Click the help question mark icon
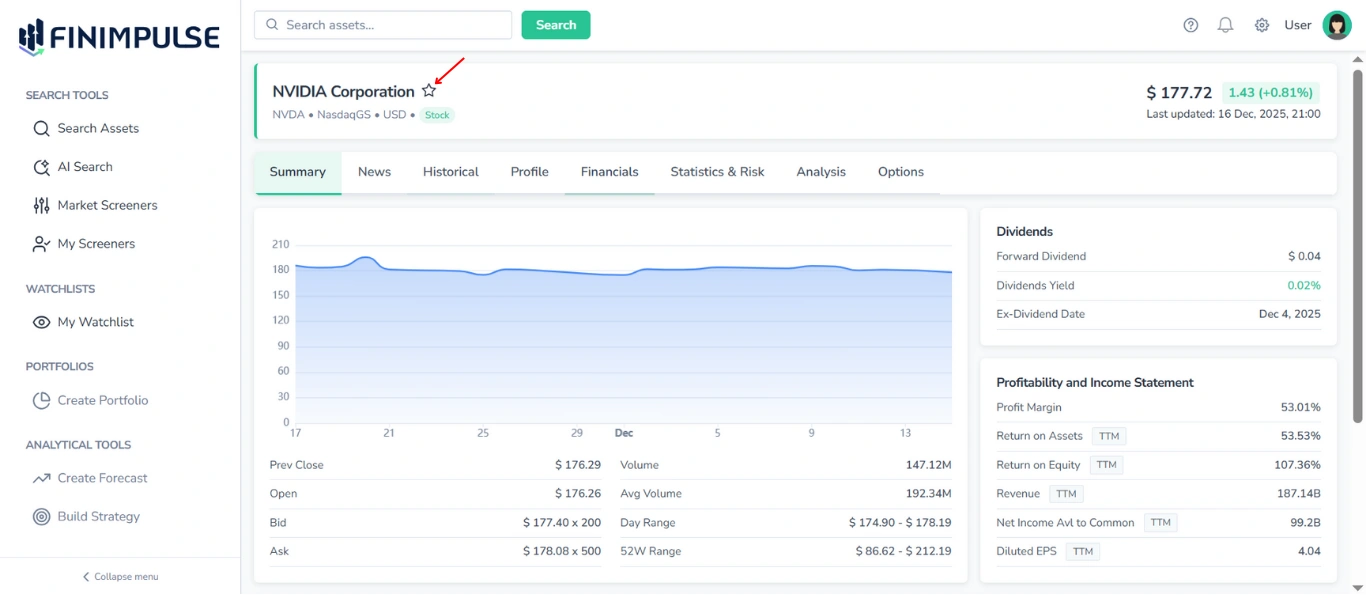1366x595 pixels. pos(1190,24)
